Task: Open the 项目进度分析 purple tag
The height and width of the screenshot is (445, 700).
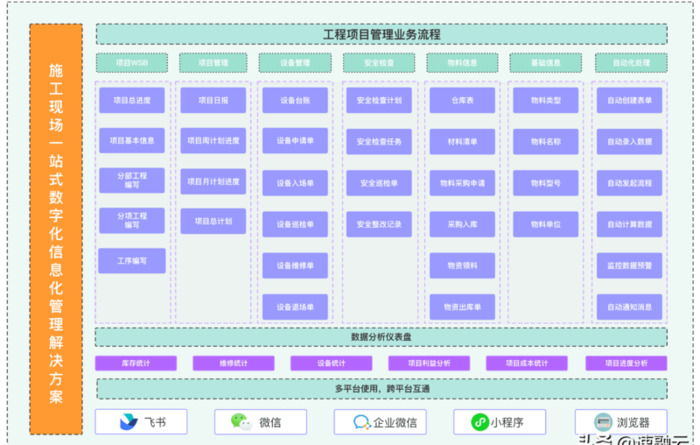Action: point(626,363)
